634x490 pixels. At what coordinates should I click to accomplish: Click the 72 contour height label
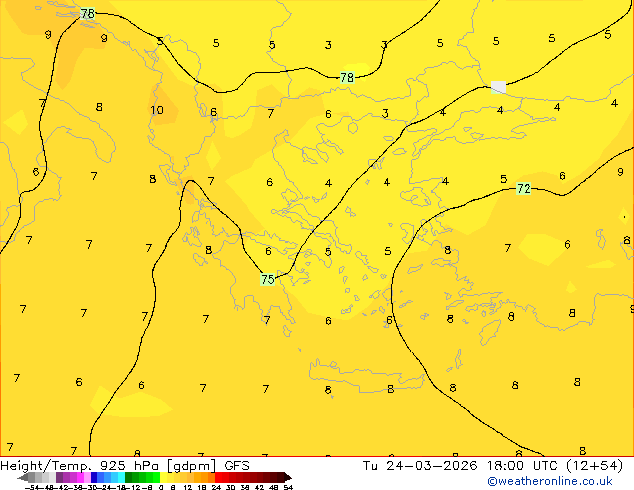point(524,188)
